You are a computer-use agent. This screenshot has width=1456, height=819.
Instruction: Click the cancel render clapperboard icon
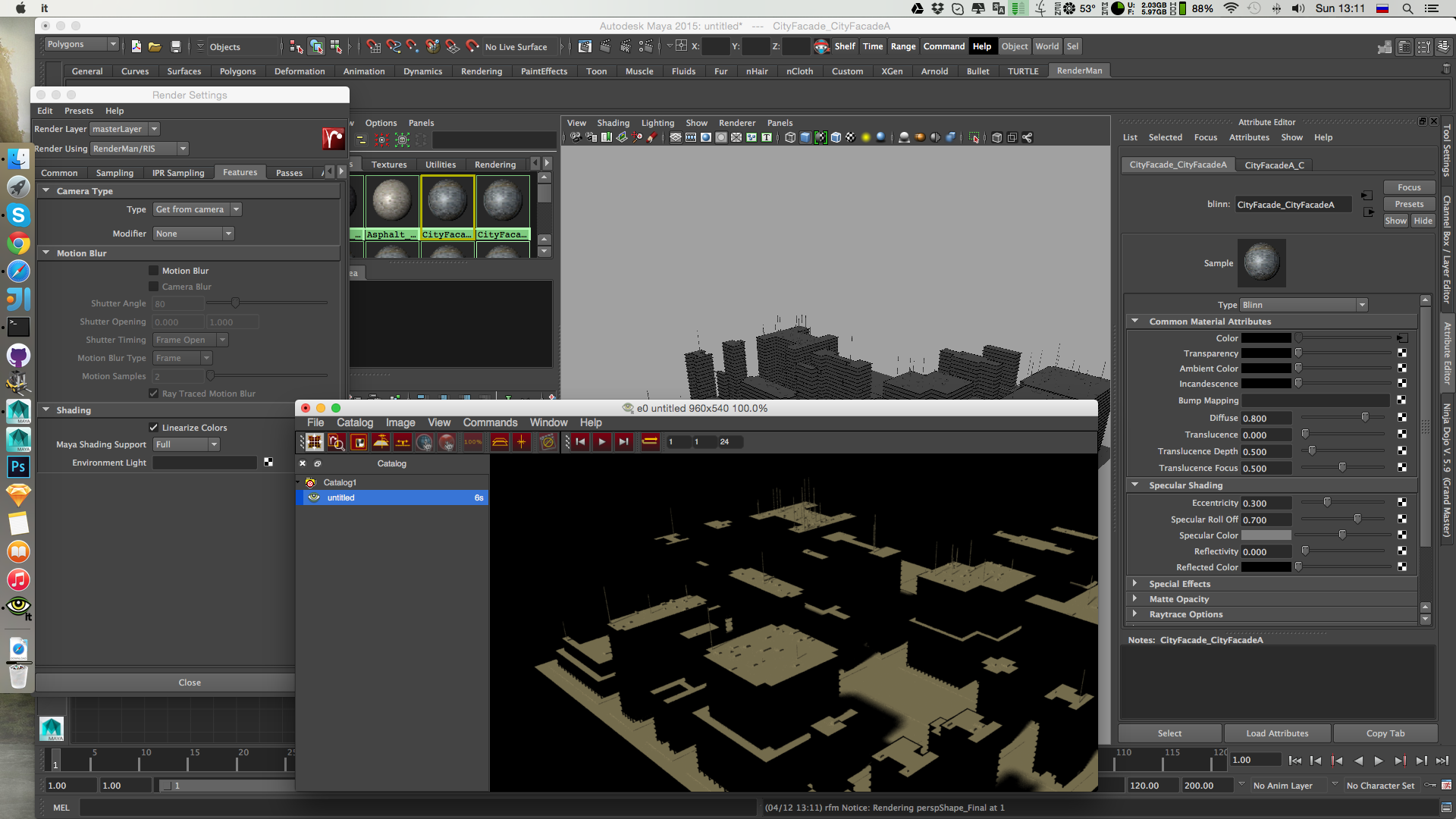point(548,442)
